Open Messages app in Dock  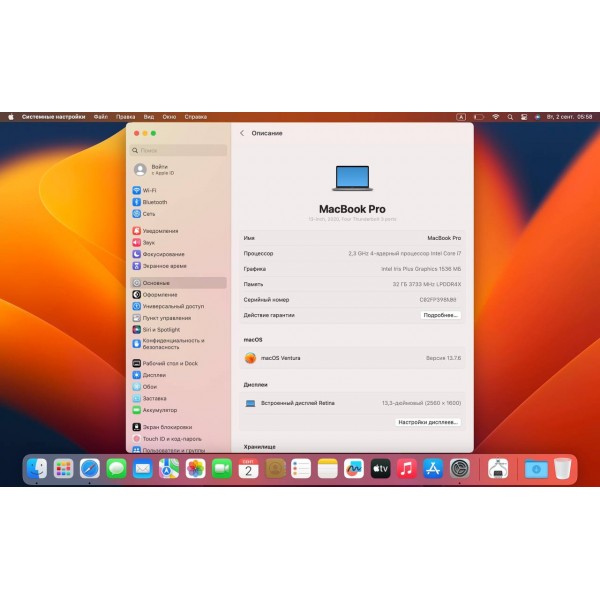coord(116,468)
